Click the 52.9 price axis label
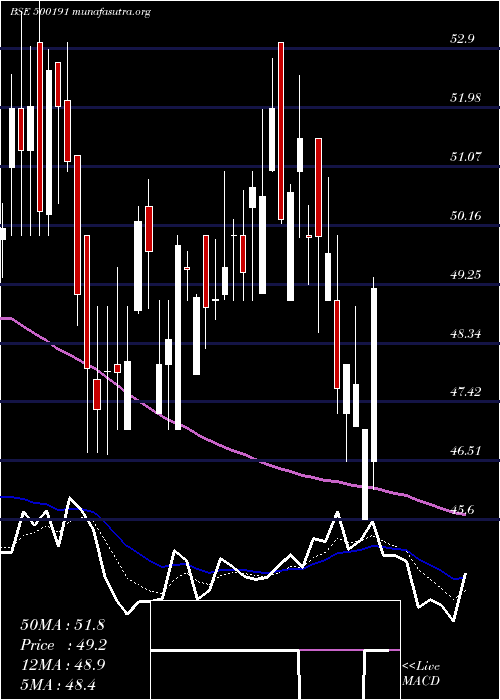Screen dimensions: 500x700 462,39
